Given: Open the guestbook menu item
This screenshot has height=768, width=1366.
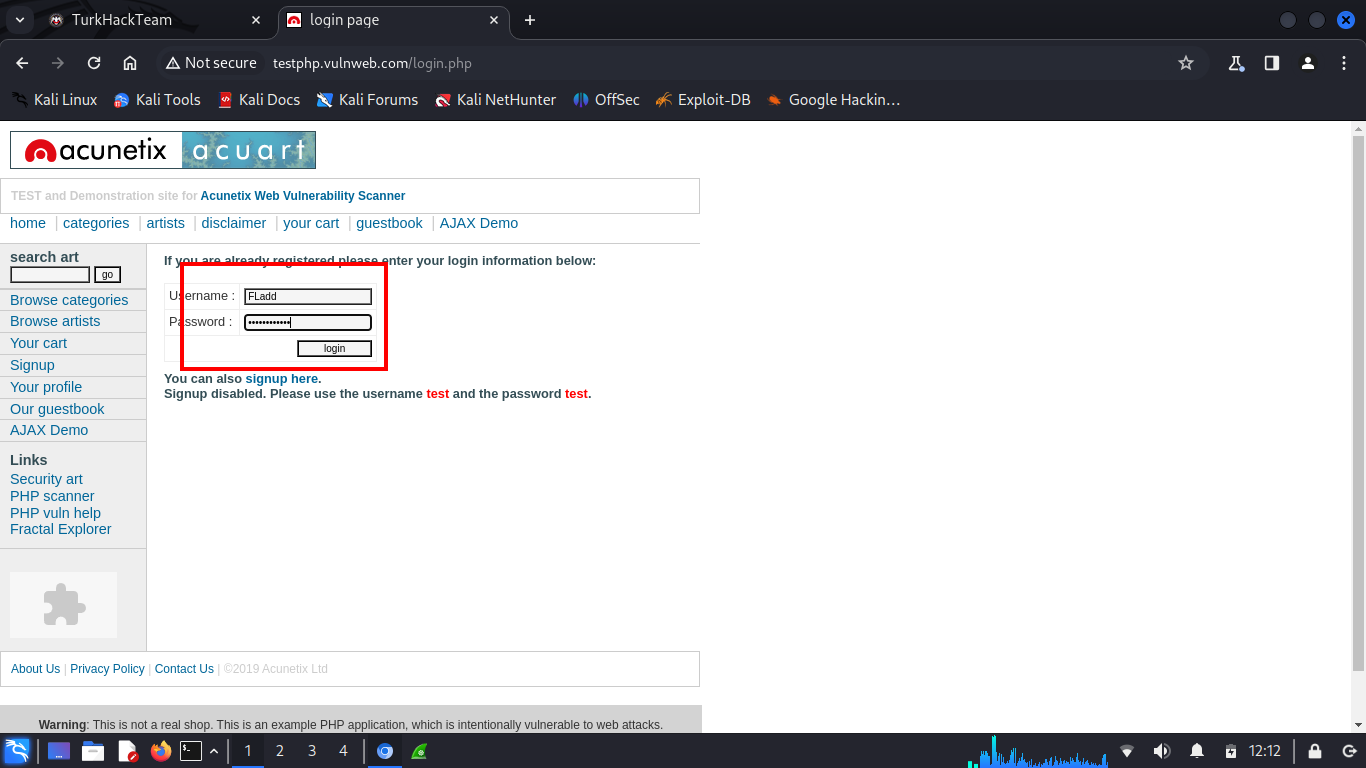Looking at the screenshot, I should pyautogui.click(x=390, y=223).
